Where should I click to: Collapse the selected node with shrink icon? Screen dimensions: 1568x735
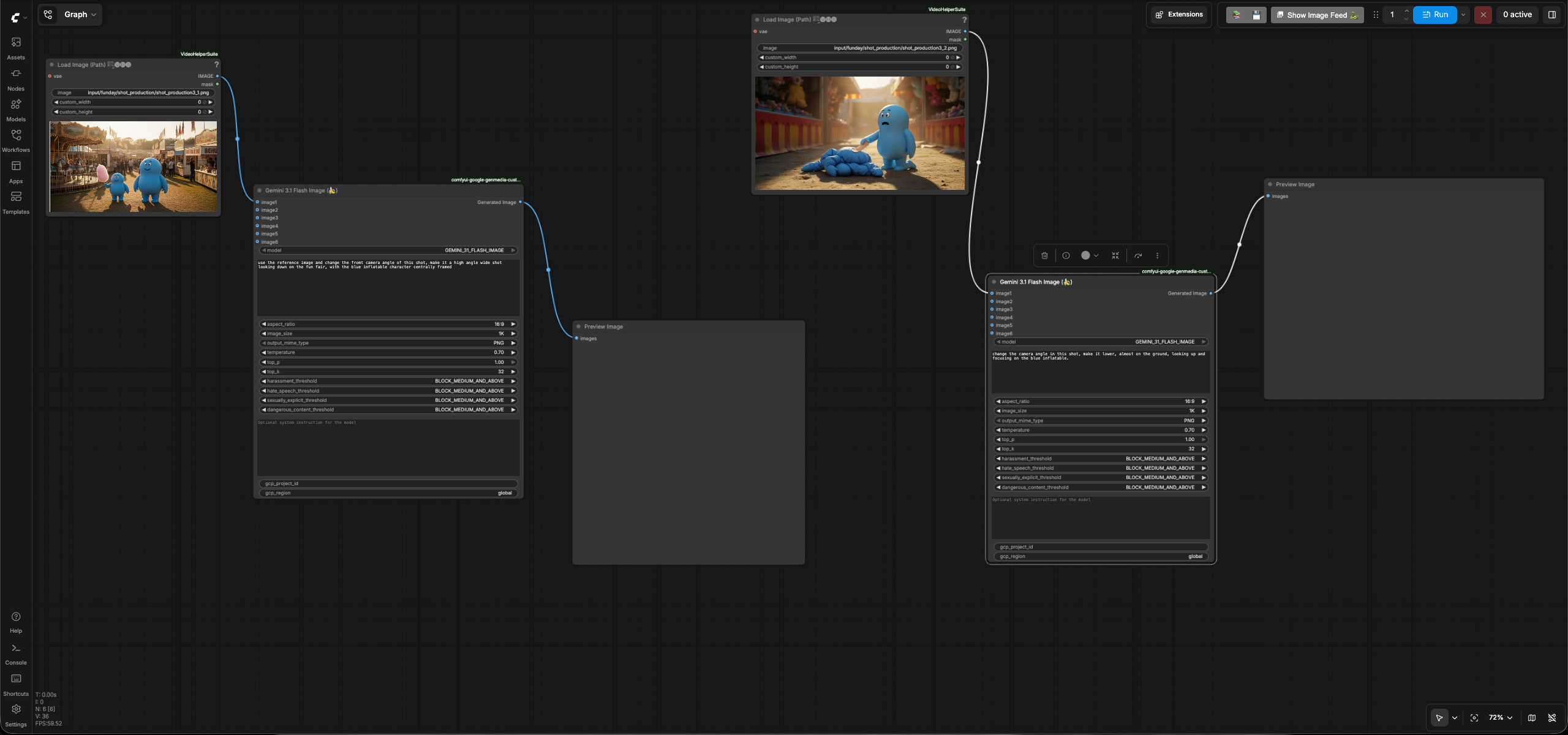point(1115,255)
